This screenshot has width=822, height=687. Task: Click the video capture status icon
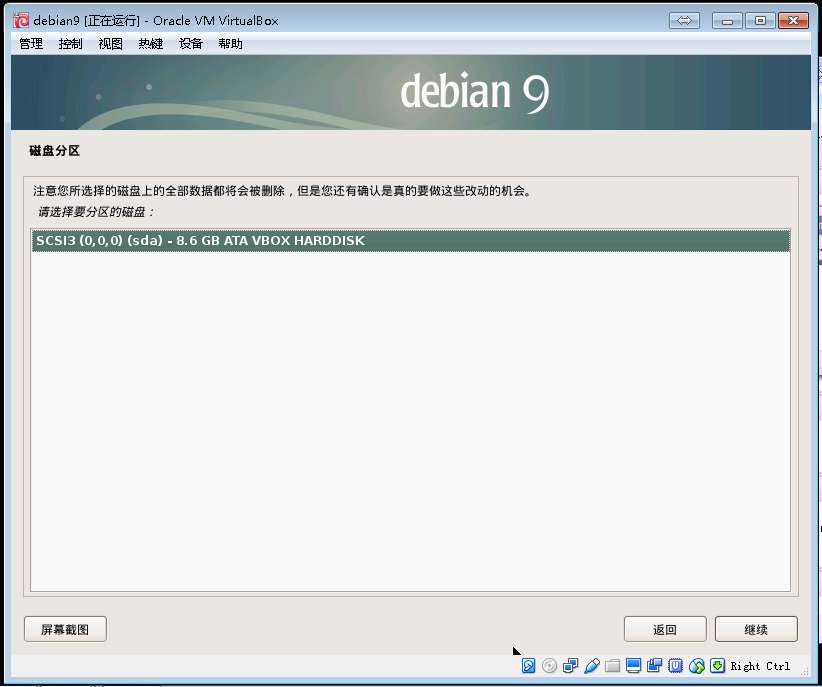click(654, 665)
